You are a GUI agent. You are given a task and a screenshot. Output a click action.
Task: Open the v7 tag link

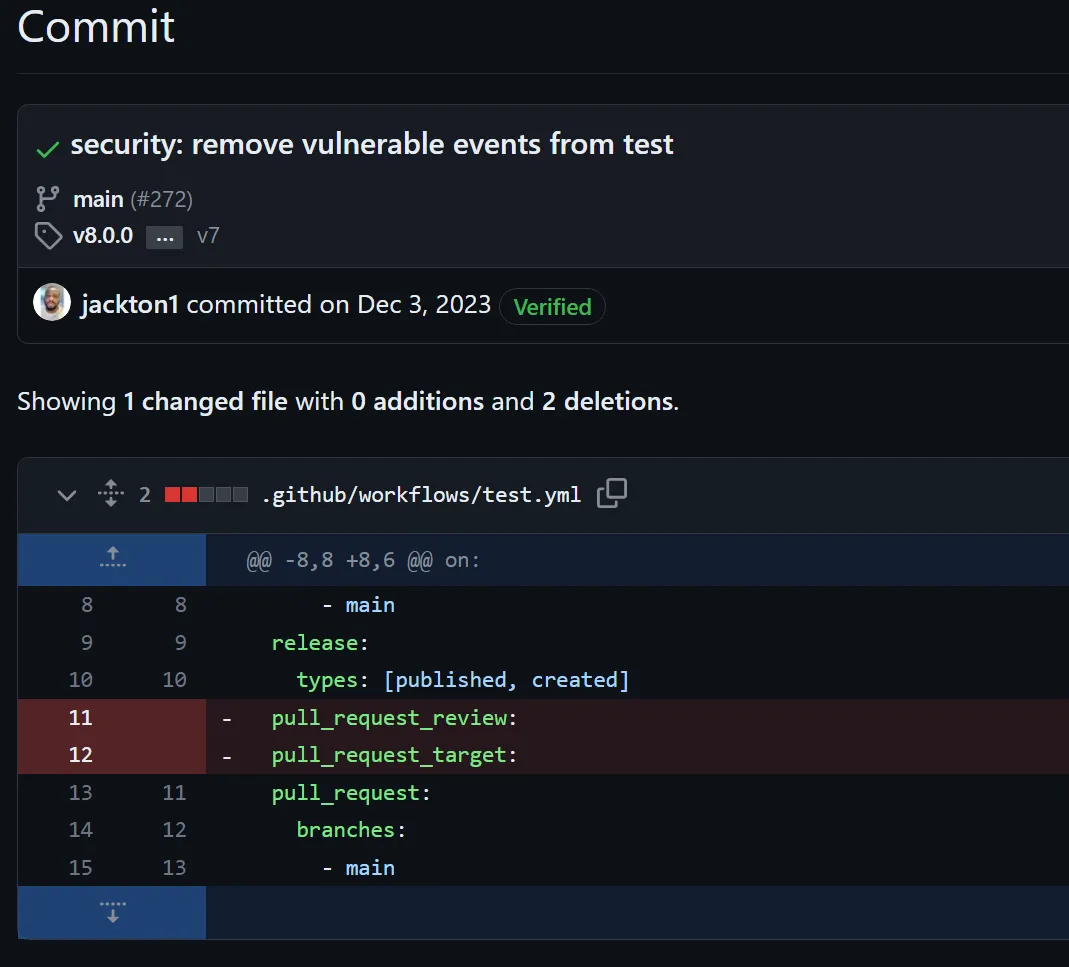pyautogui.click(x=208, y=236)
